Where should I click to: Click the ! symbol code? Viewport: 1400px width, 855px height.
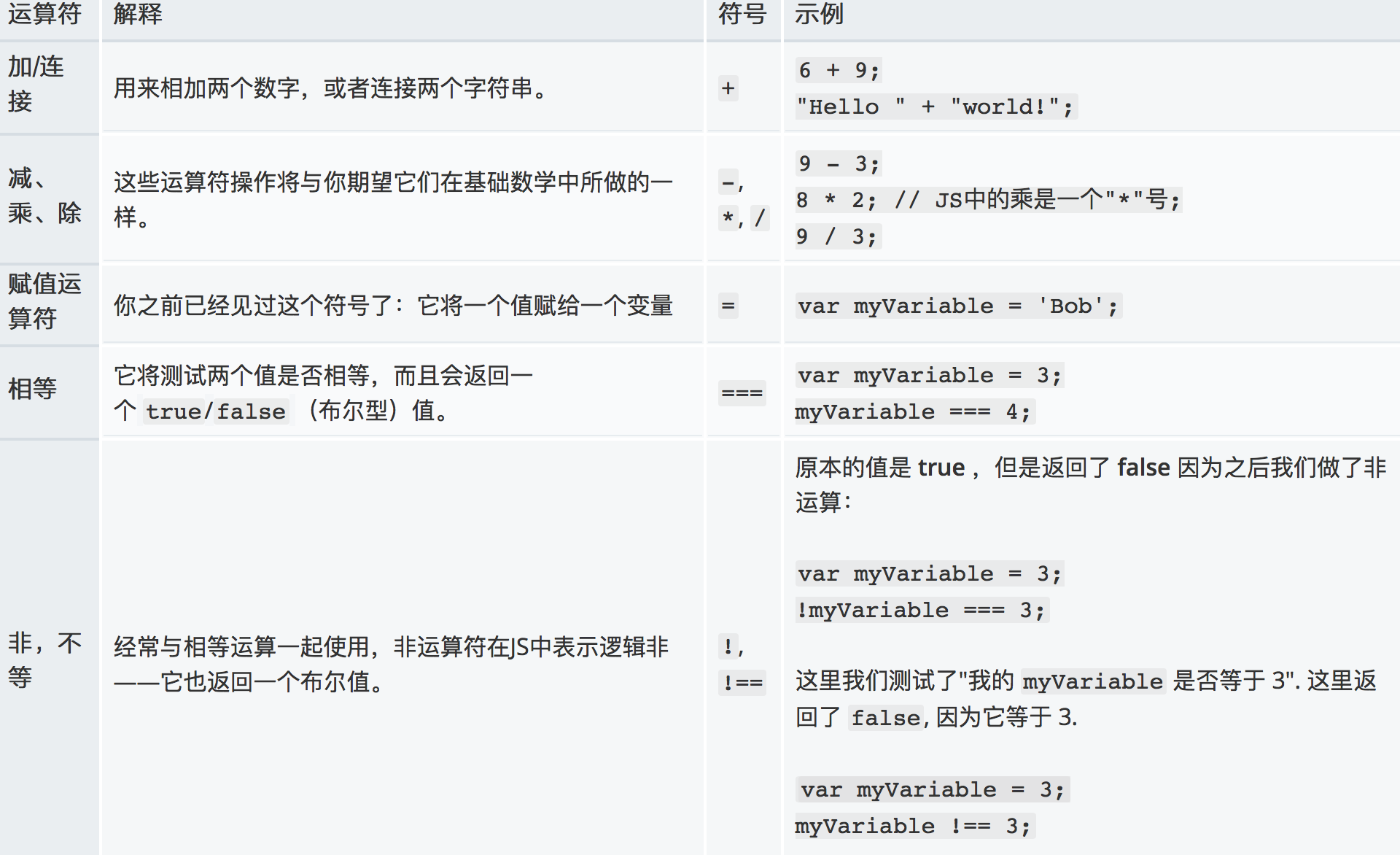pyautogui.click(x=728, y=646)
